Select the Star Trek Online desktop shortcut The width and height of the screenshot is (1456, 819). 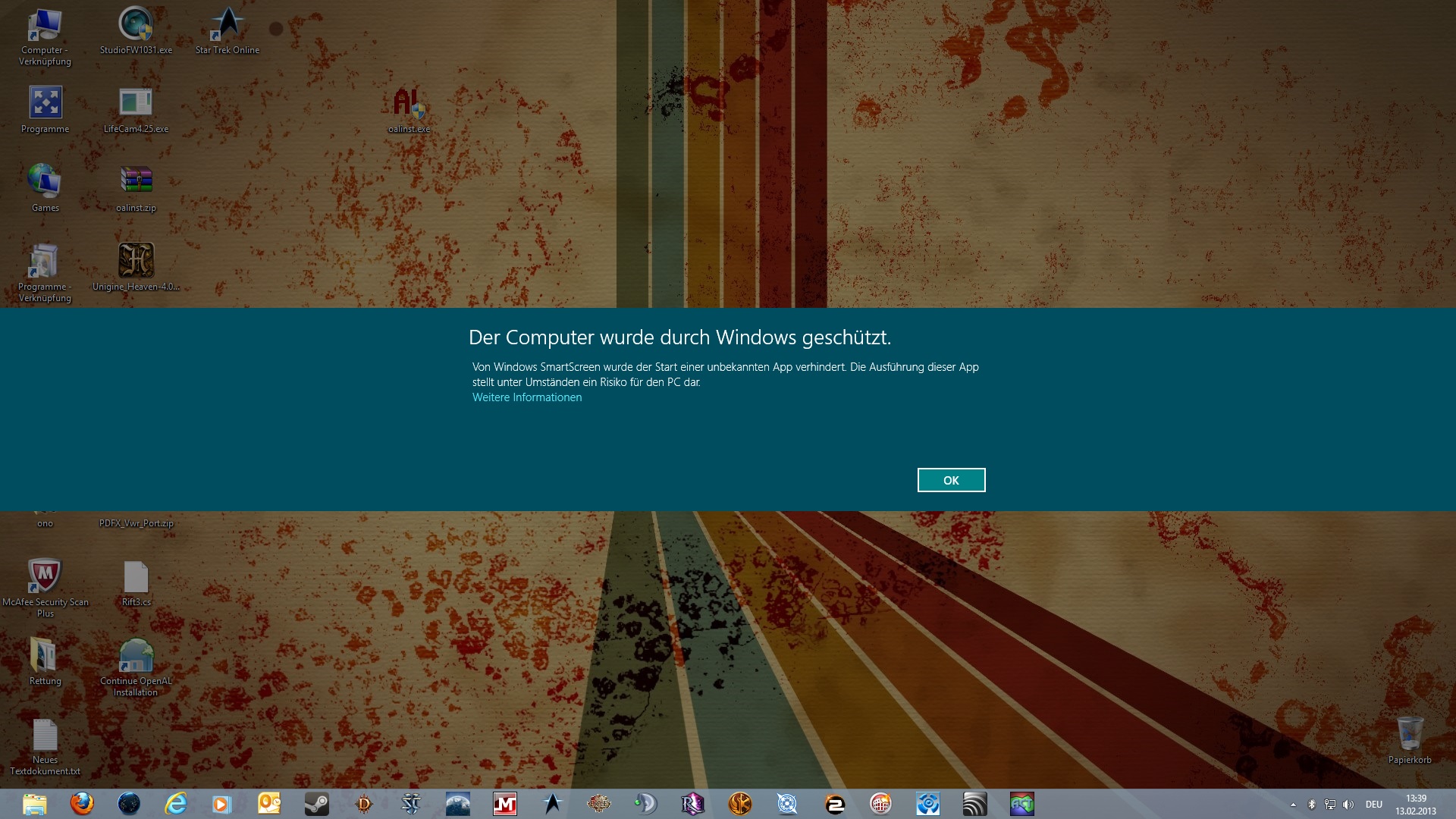227,29
